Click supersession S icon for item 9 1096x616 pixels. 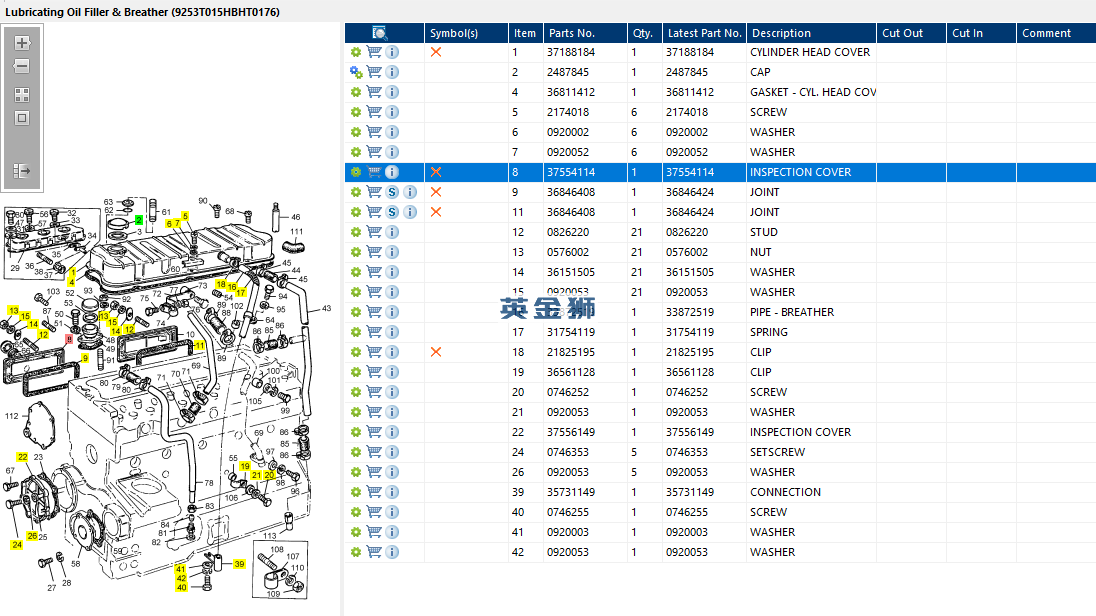coord(392,192)
